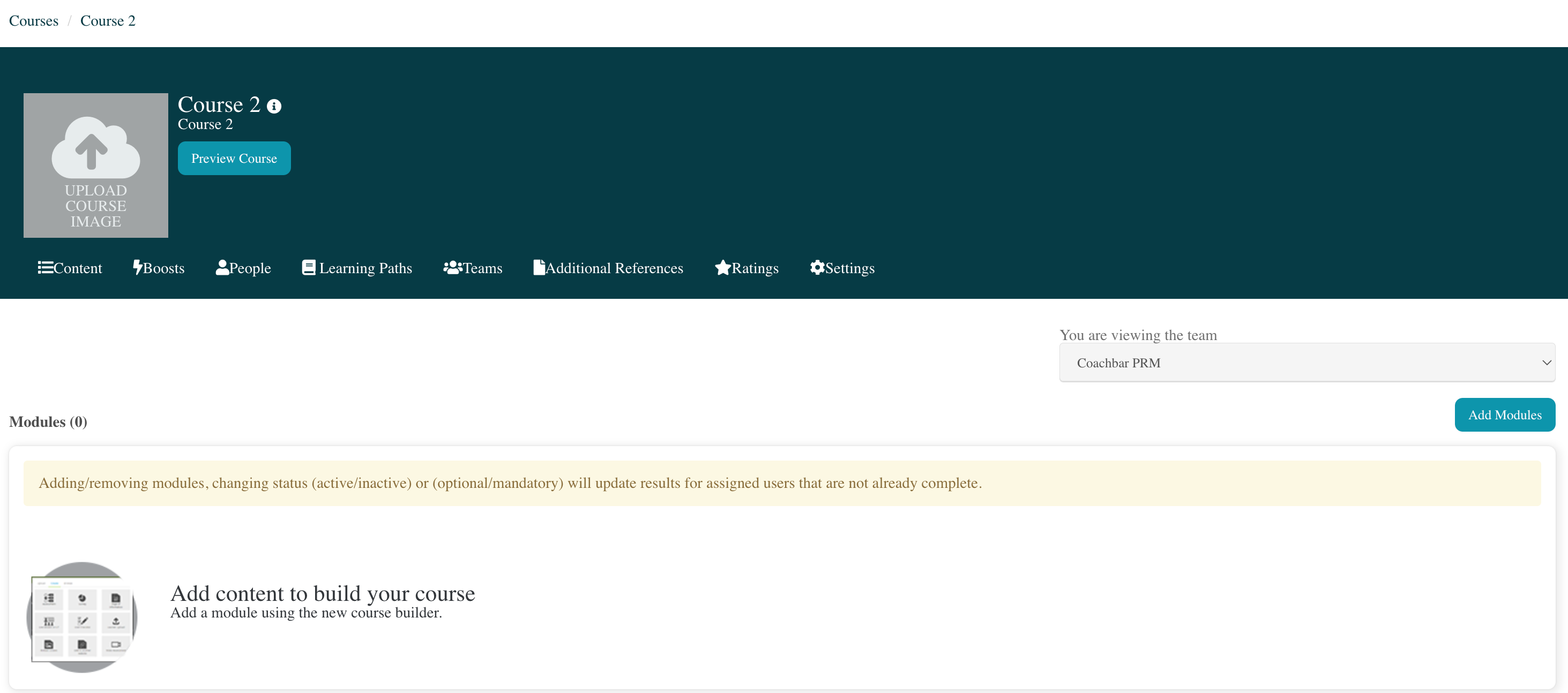The image size is (1568, 693).
Task: Go to Courses breadcrumb link
Action: (x=33, y=21)
